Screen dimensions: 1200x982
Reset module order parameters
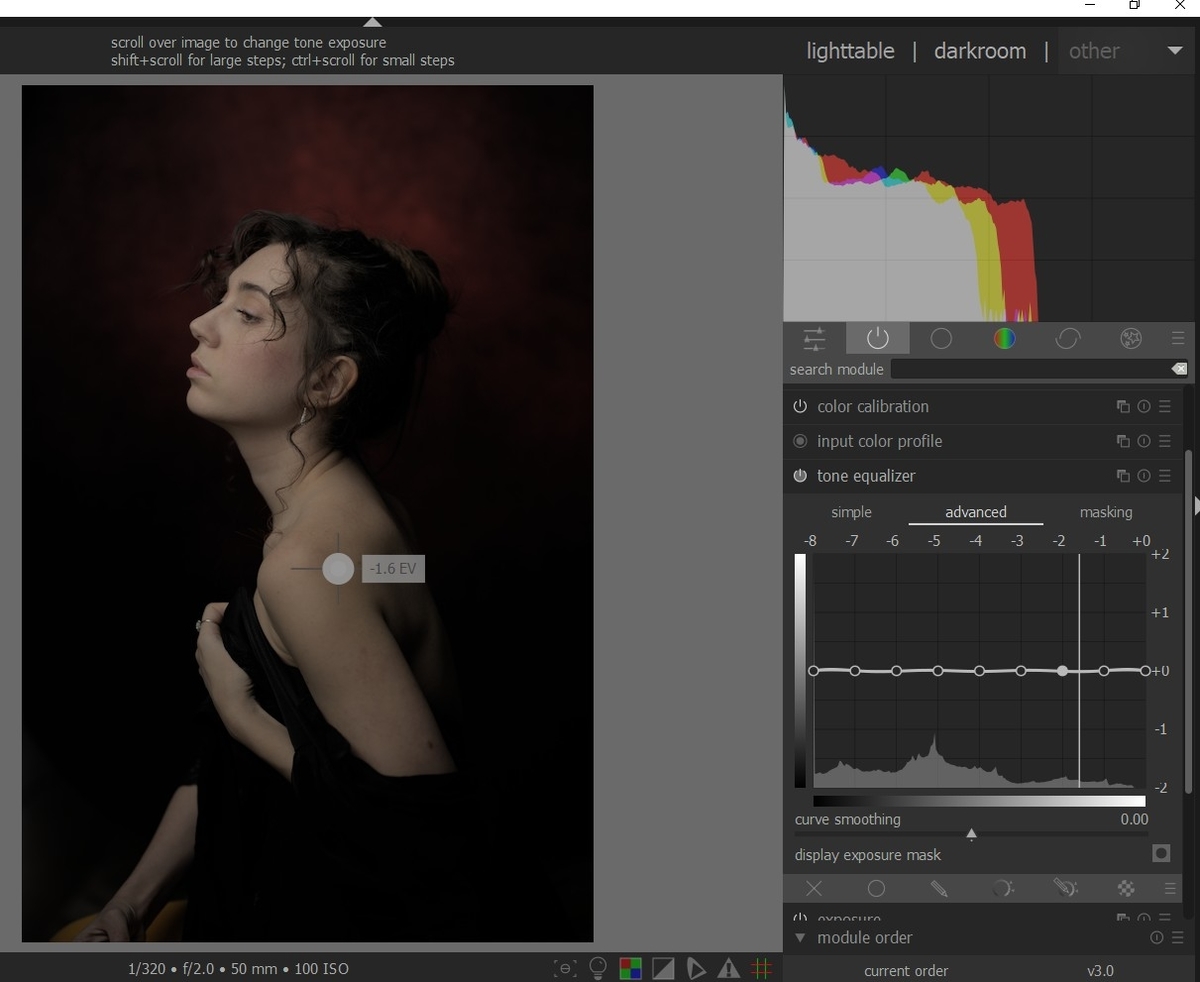pyautogui.click(x=1157, y=938)
